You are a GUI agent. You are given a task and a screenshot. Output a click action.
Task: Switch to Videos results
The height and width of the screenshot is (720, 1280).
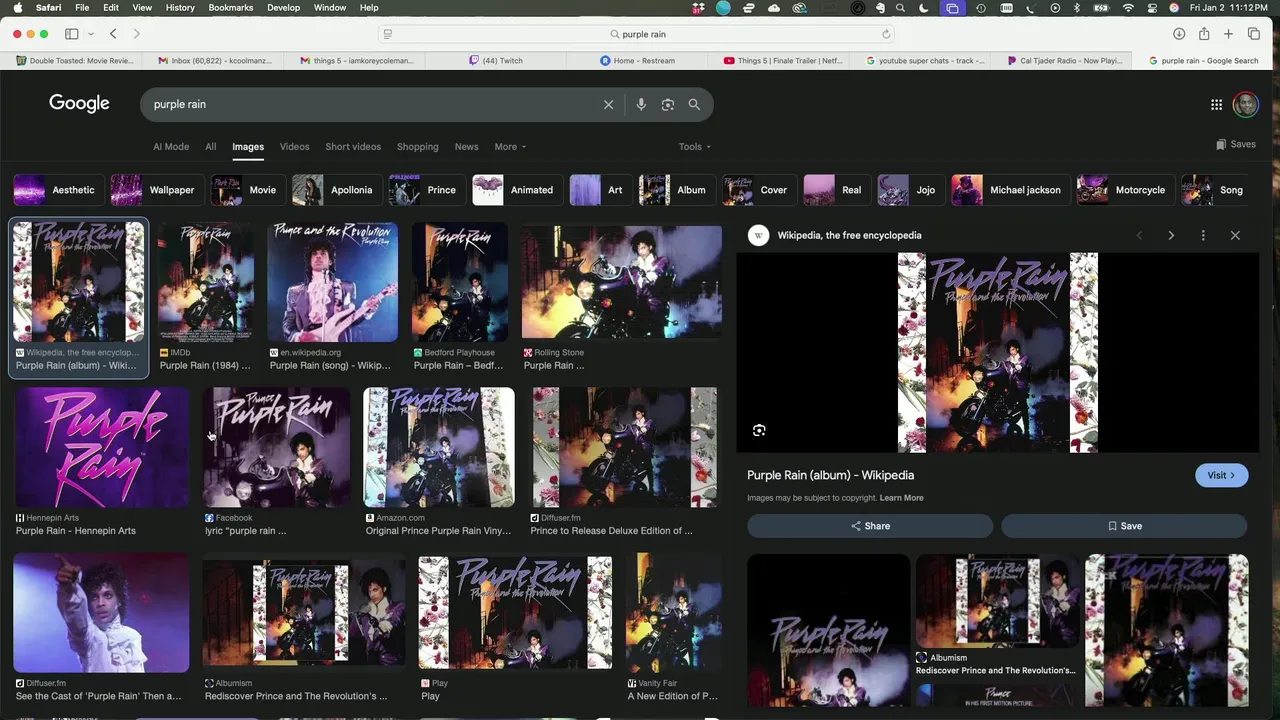point(294,147)
